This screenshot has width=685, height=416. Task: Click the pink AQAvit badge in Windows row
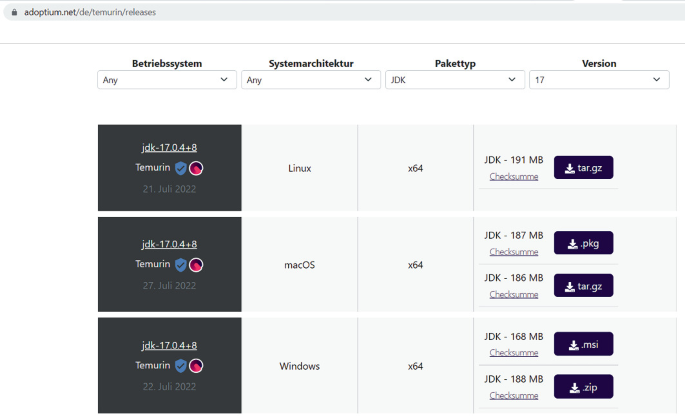click(x=197, y=366)
